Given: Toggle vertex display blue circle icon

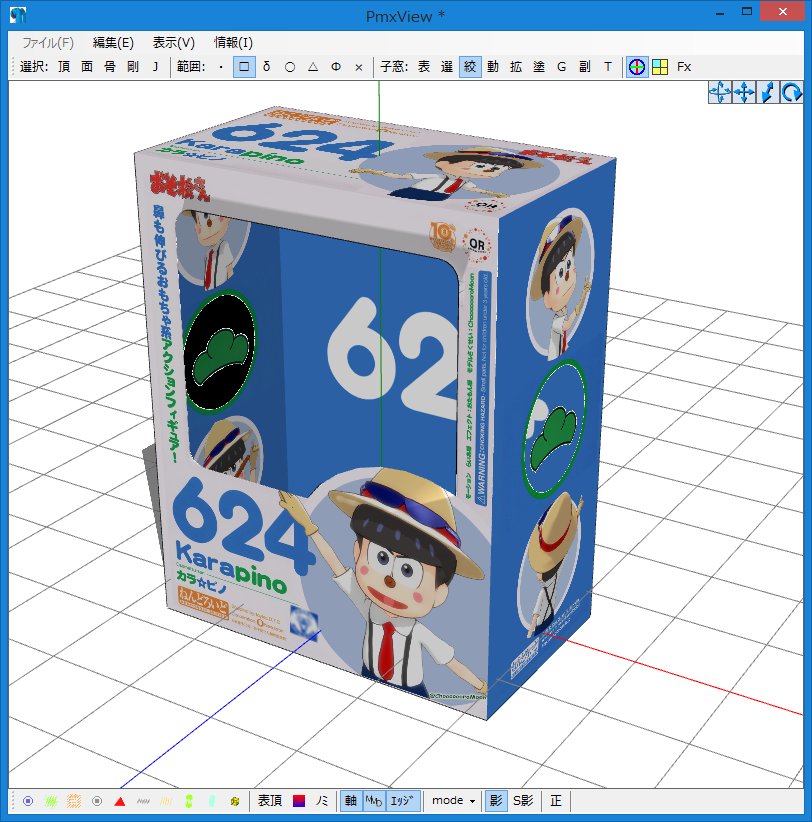Looking at the screenshot, I should [28, 801].
